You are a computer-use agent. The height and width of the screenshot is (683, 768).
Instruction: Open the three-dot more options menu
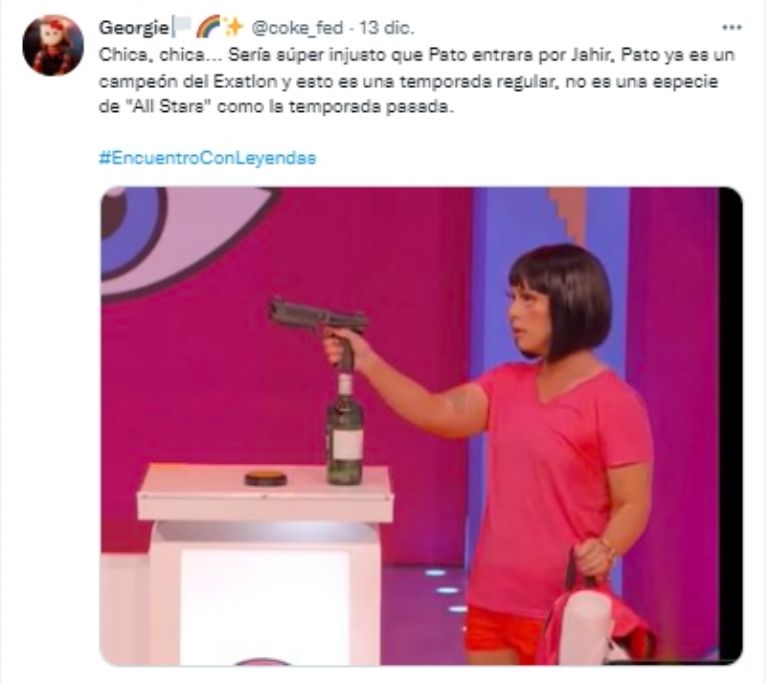tap(732, 28)
